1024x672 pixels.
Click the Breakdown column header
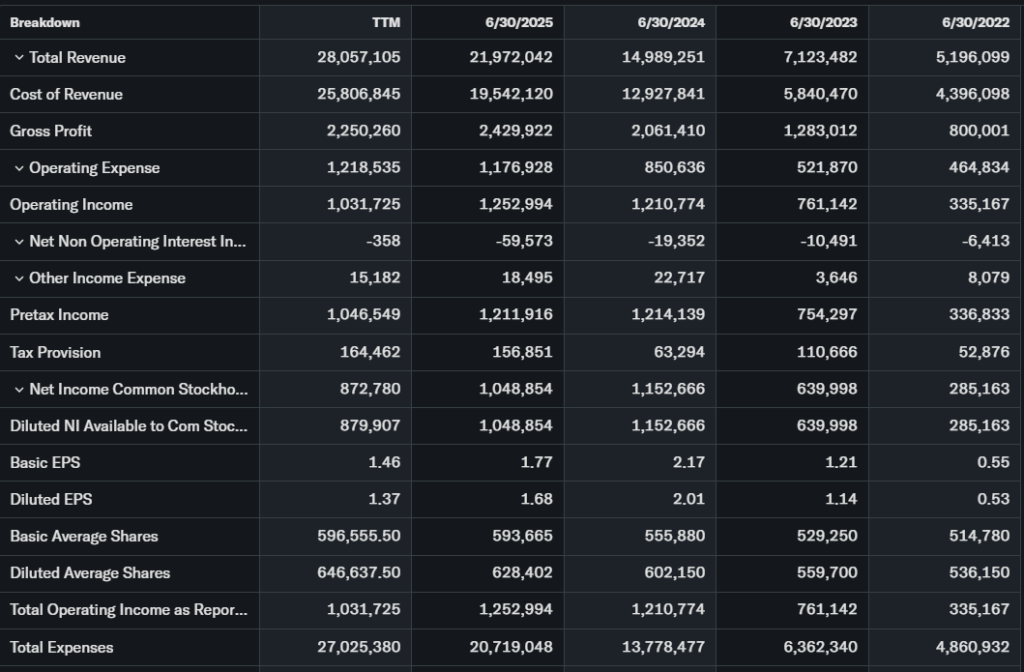[45, 22]
